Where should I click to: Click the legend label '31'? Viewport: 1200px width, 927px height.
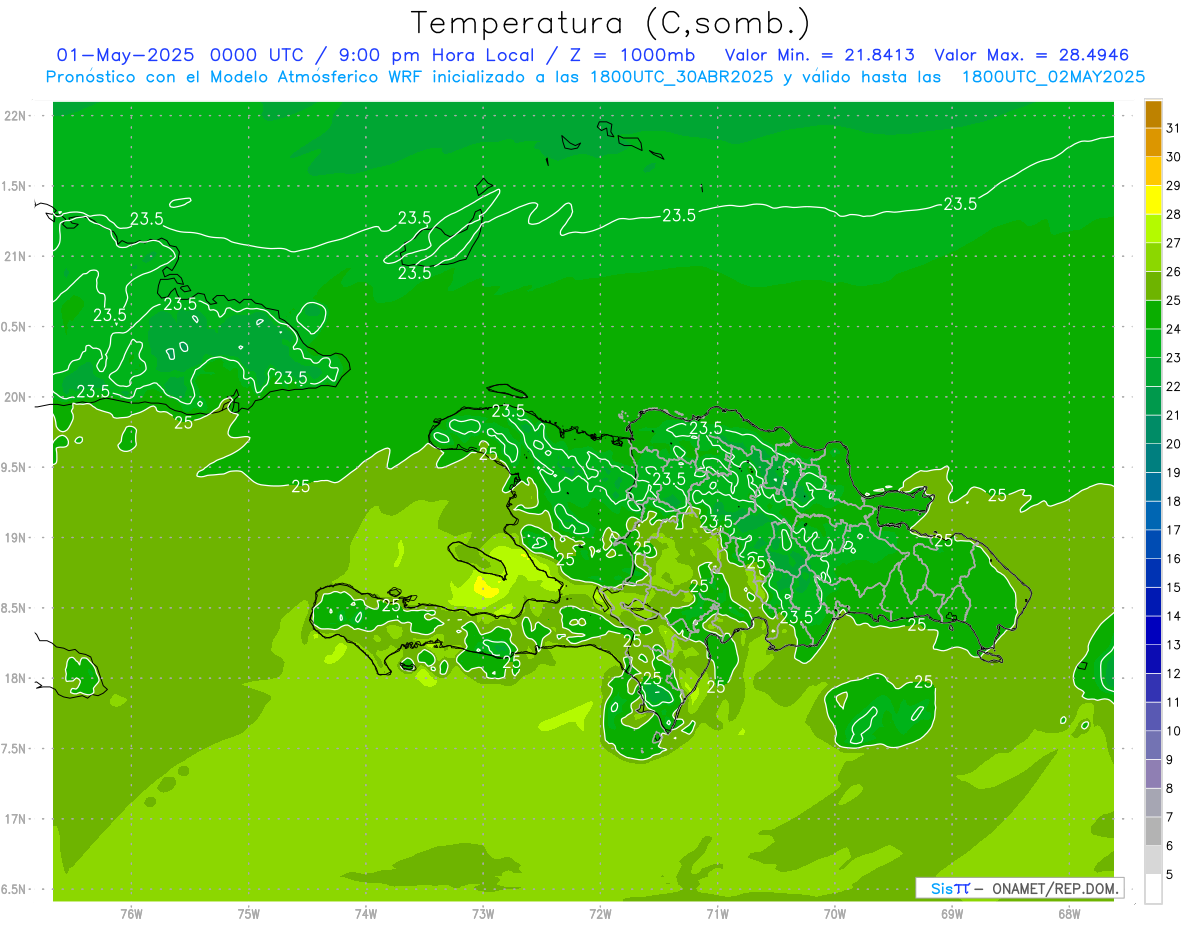click(x=1173, y=128)
